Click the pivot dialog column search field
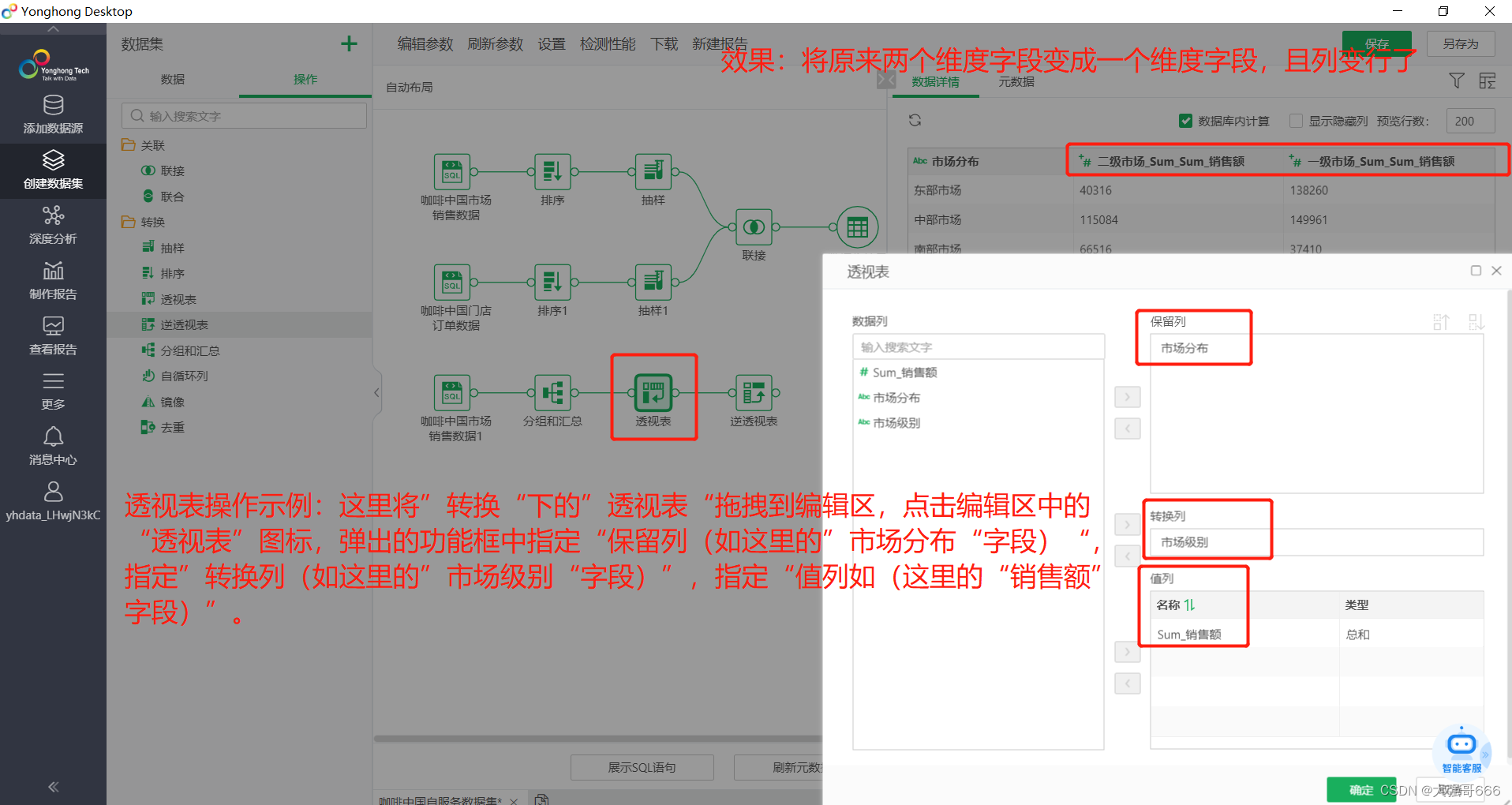 point(979,346)
